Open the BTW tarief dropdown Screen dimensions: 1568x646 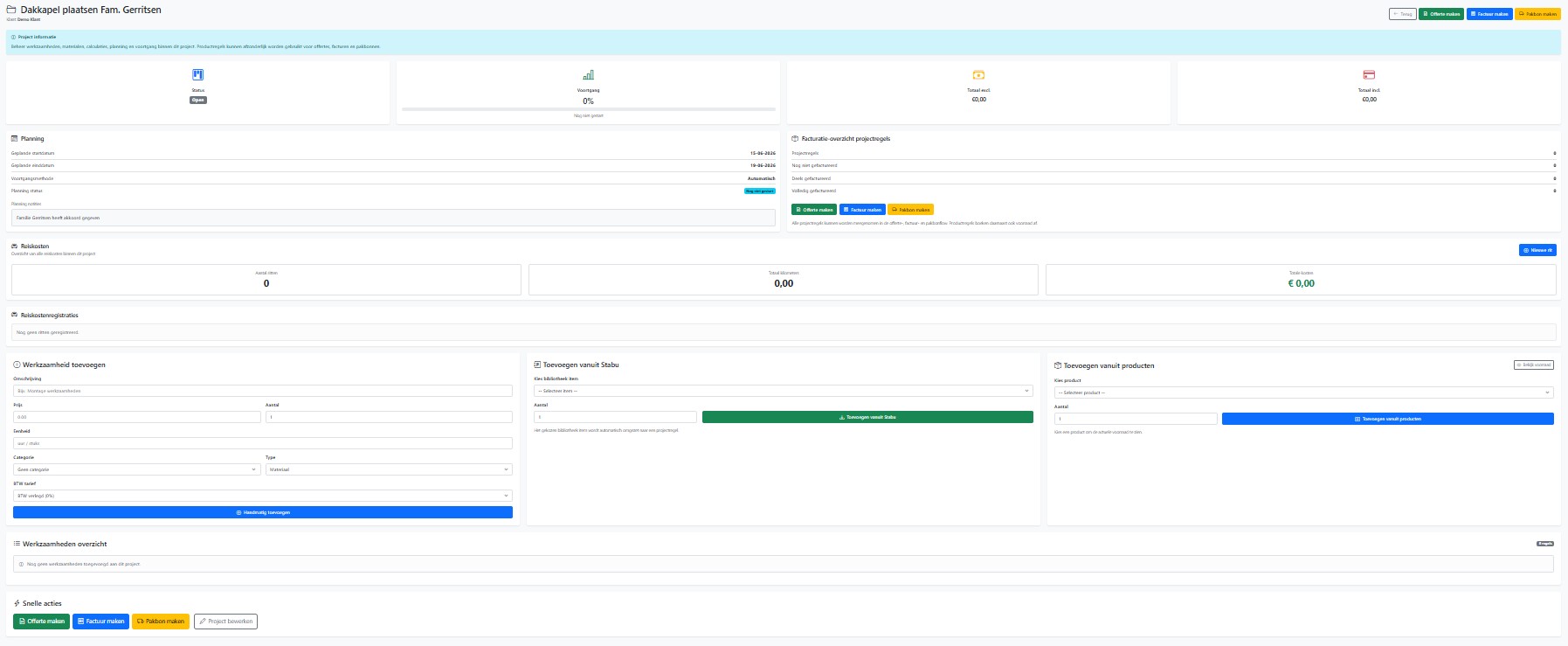263,496
